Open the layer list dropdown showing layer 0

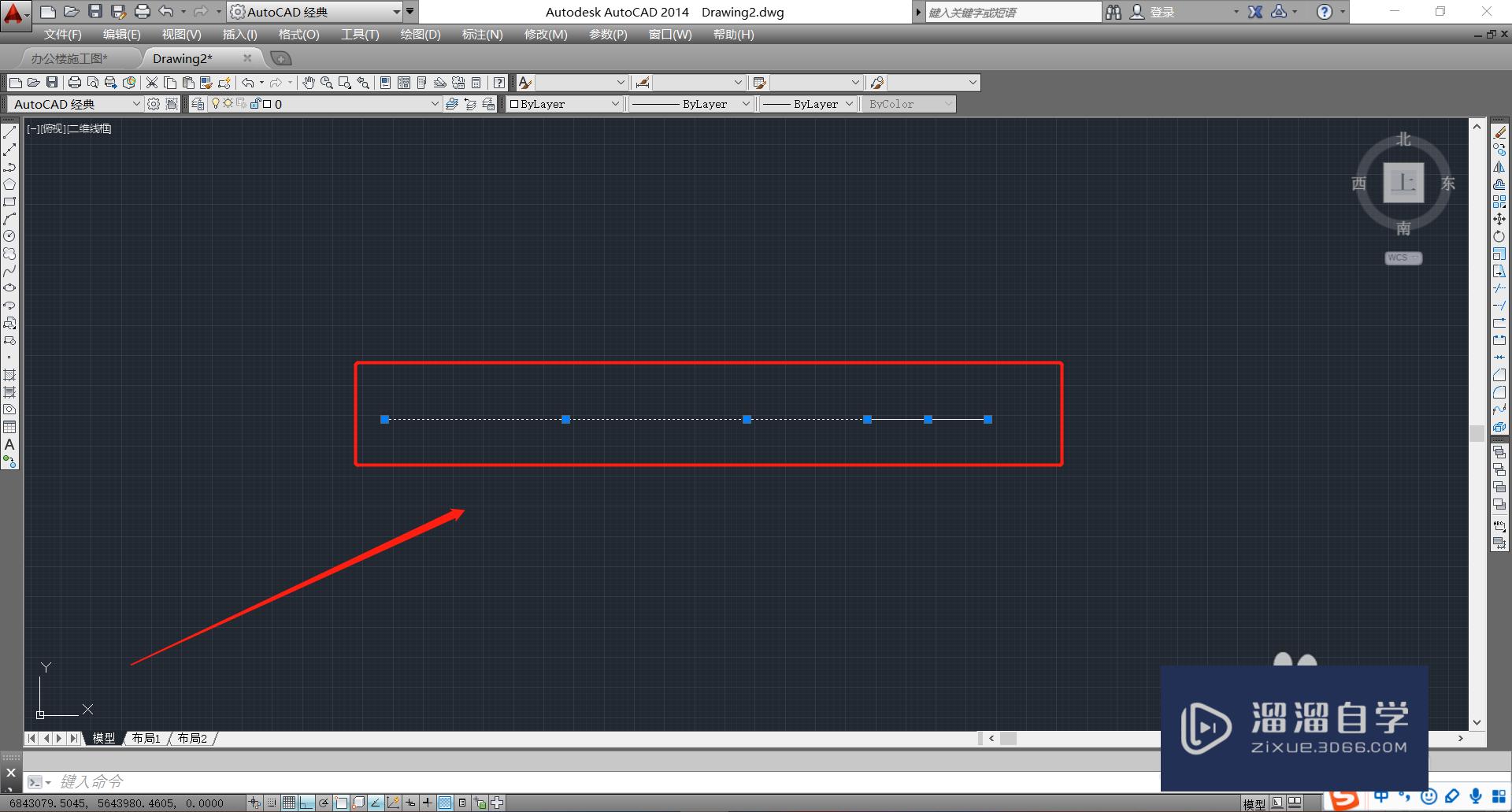coord(435,103)
